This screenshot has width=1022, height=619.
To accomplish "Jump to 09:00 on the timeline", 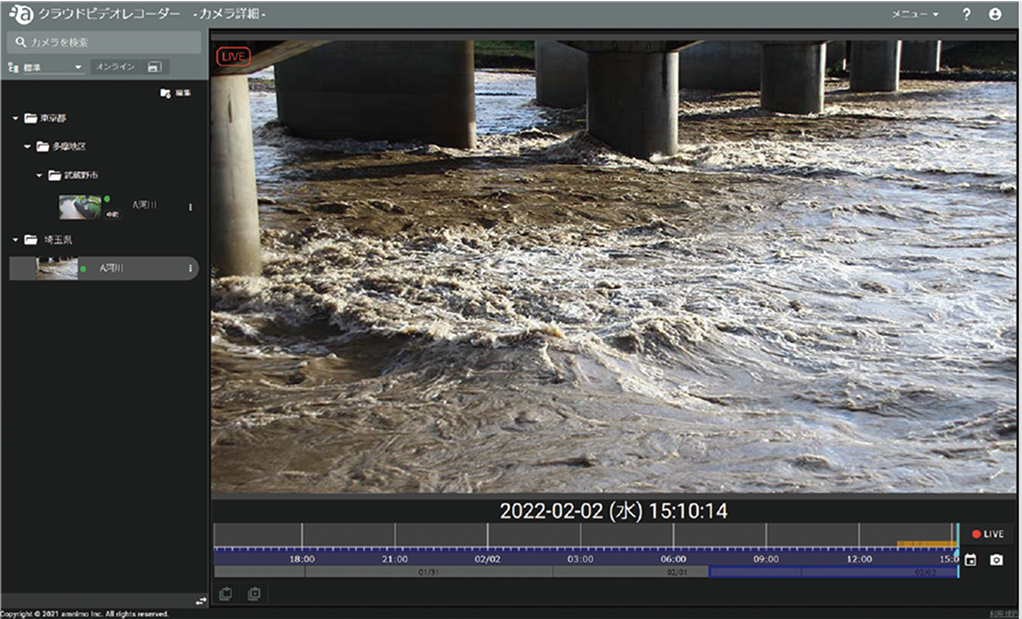I will pyautogui.click(x=766, y=559).
